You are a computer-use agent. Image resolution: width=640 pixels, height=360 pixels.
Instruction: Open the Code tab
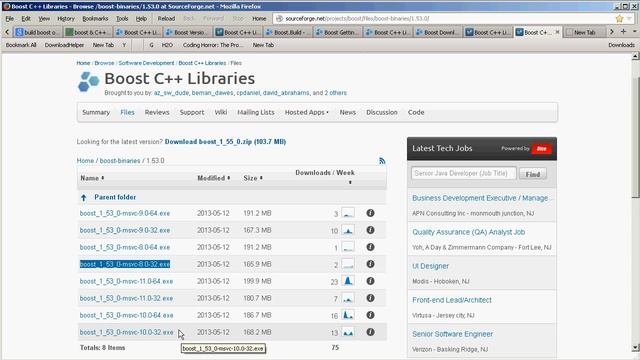click(416, 112)
